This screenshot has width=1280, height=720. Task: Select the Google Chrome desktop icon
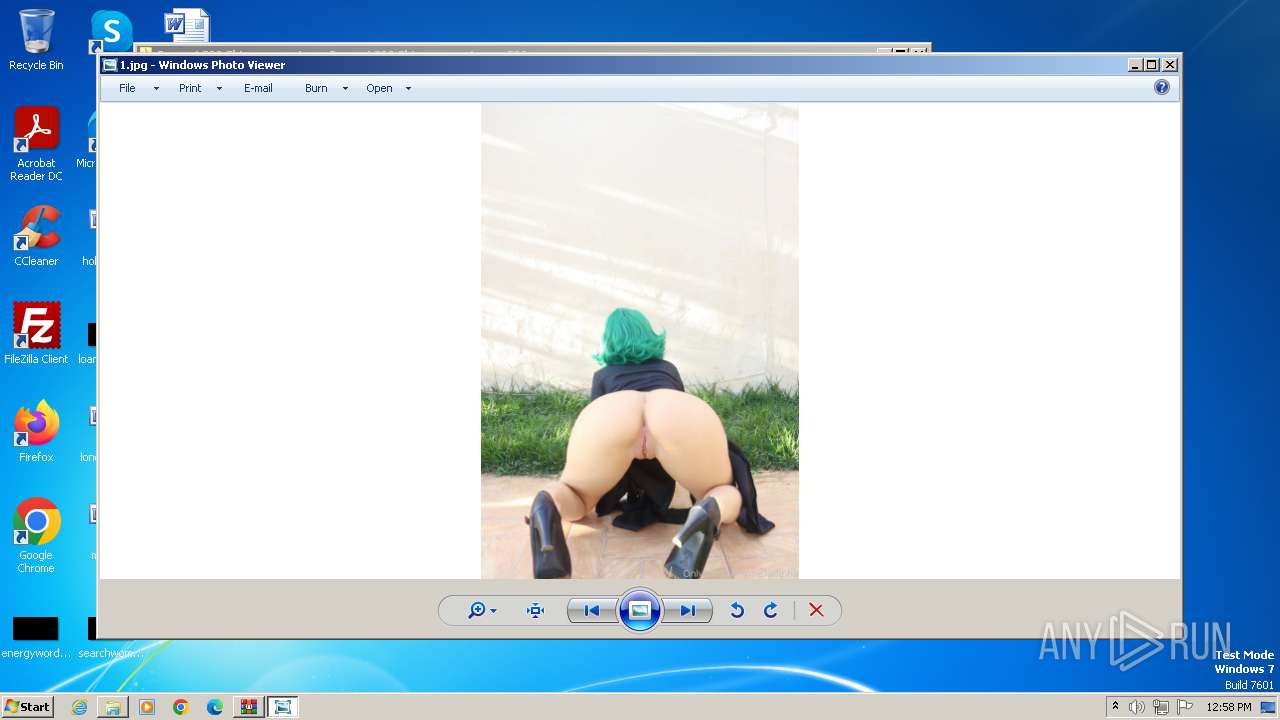click(36, 535)
